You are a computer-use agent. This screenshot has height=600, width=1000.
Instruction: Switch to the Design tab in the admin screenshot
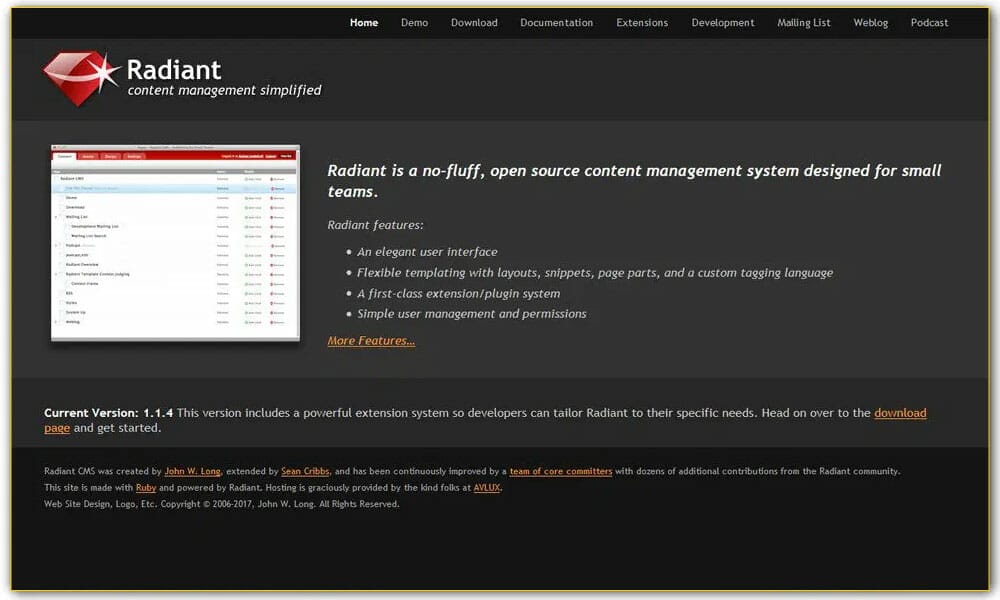click(110, 156)
